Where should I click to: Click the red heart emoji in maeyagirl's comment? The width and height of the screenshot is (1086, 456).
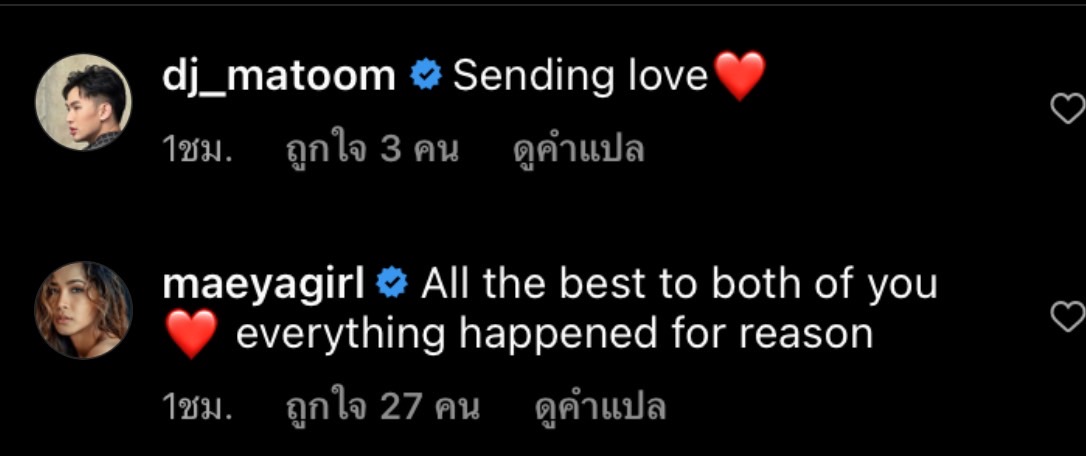coord(192,334)
